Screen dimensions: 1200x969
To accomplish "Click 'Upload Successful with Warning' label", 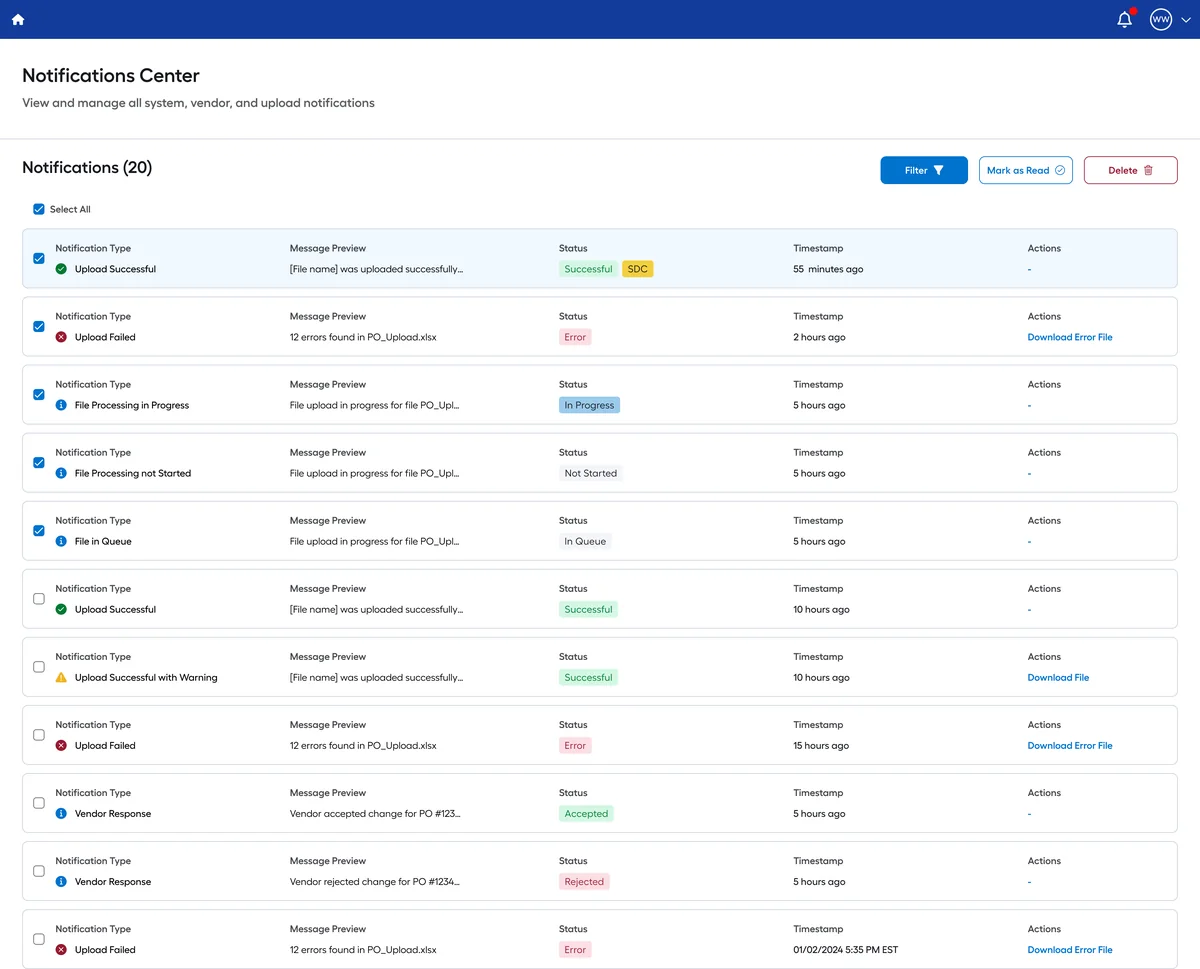I will coord(146,677).
